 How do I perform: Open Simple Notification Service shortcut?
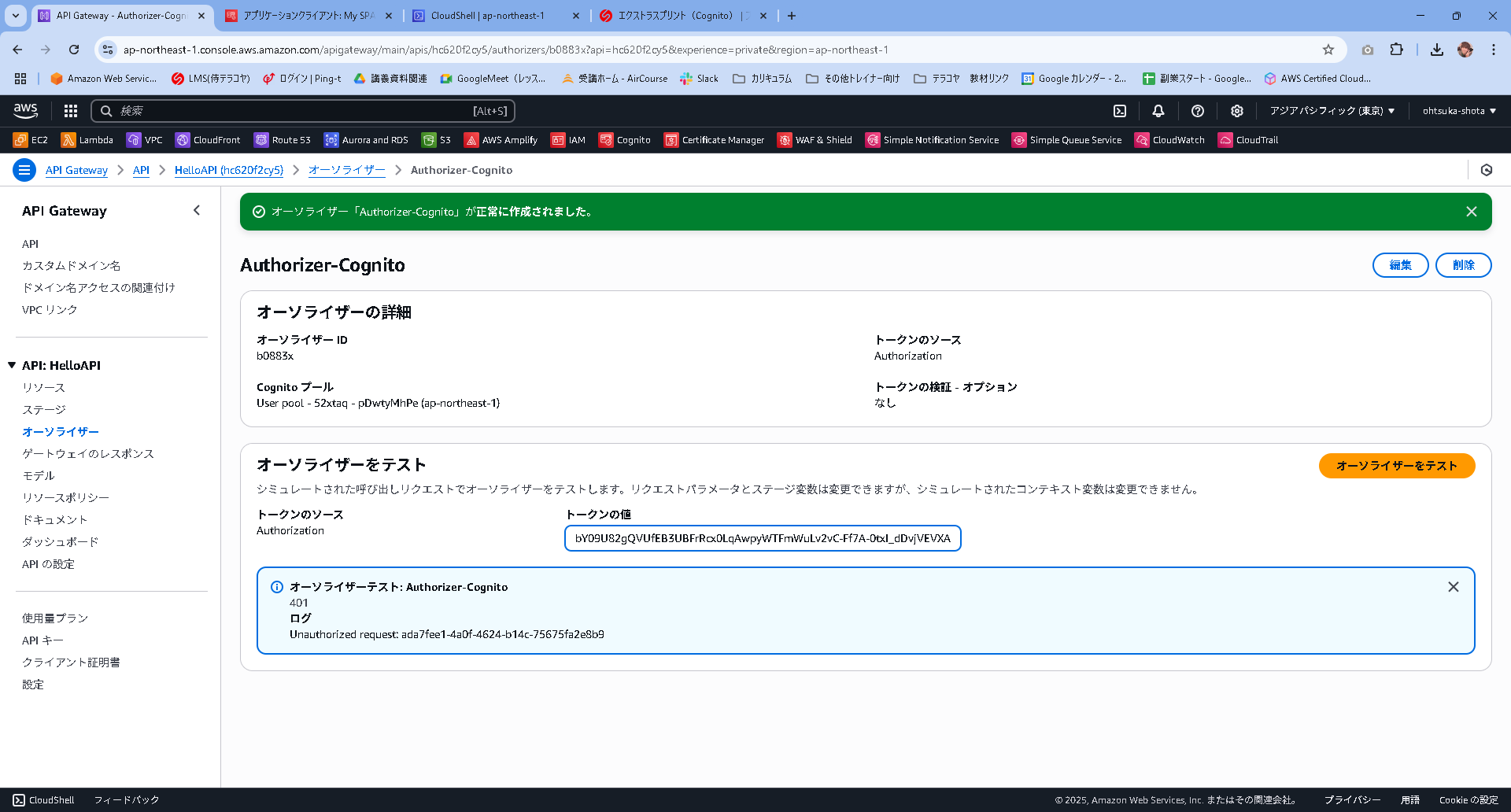coord(933,140)
